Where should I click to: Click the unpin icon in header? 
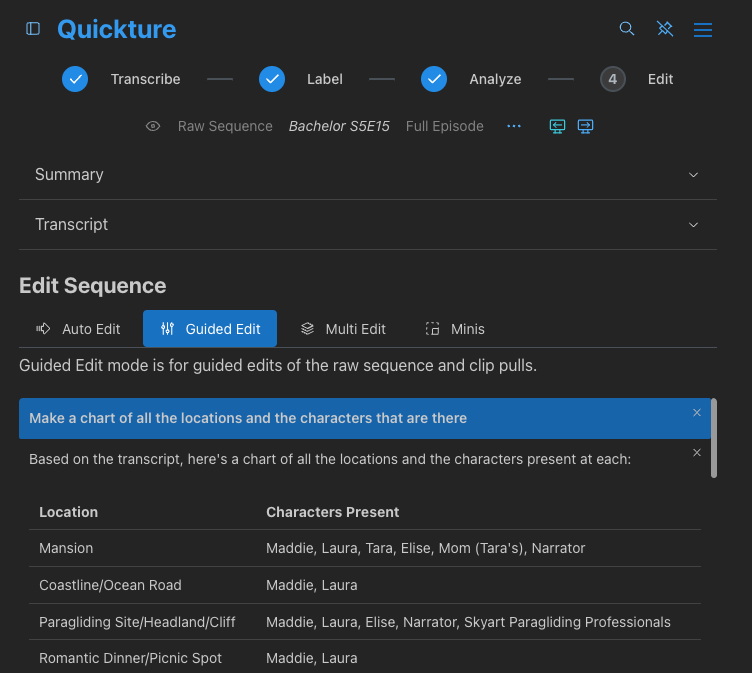click(x=665, y=29)
